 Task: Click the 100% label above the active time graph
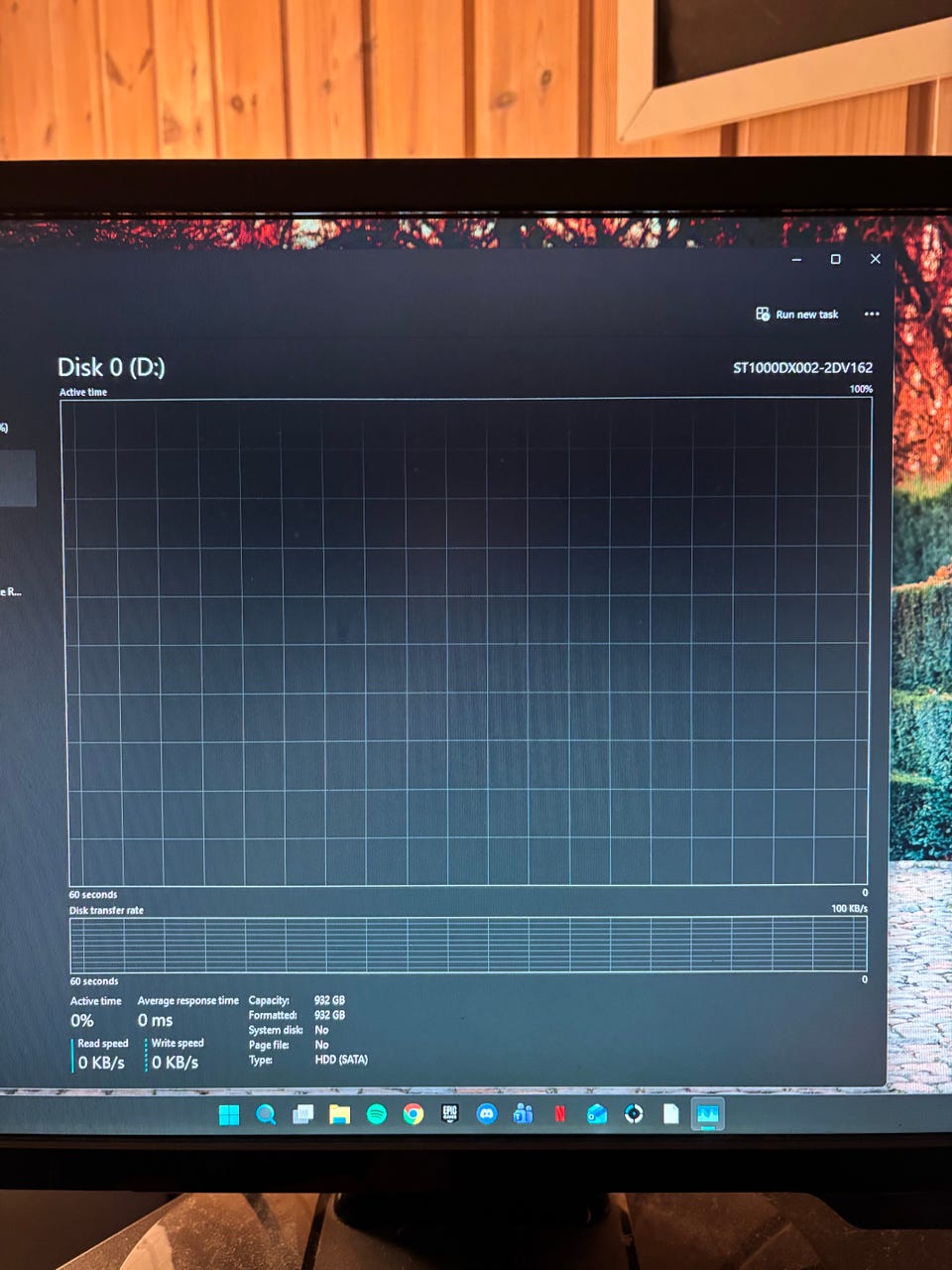click(861, 389)
